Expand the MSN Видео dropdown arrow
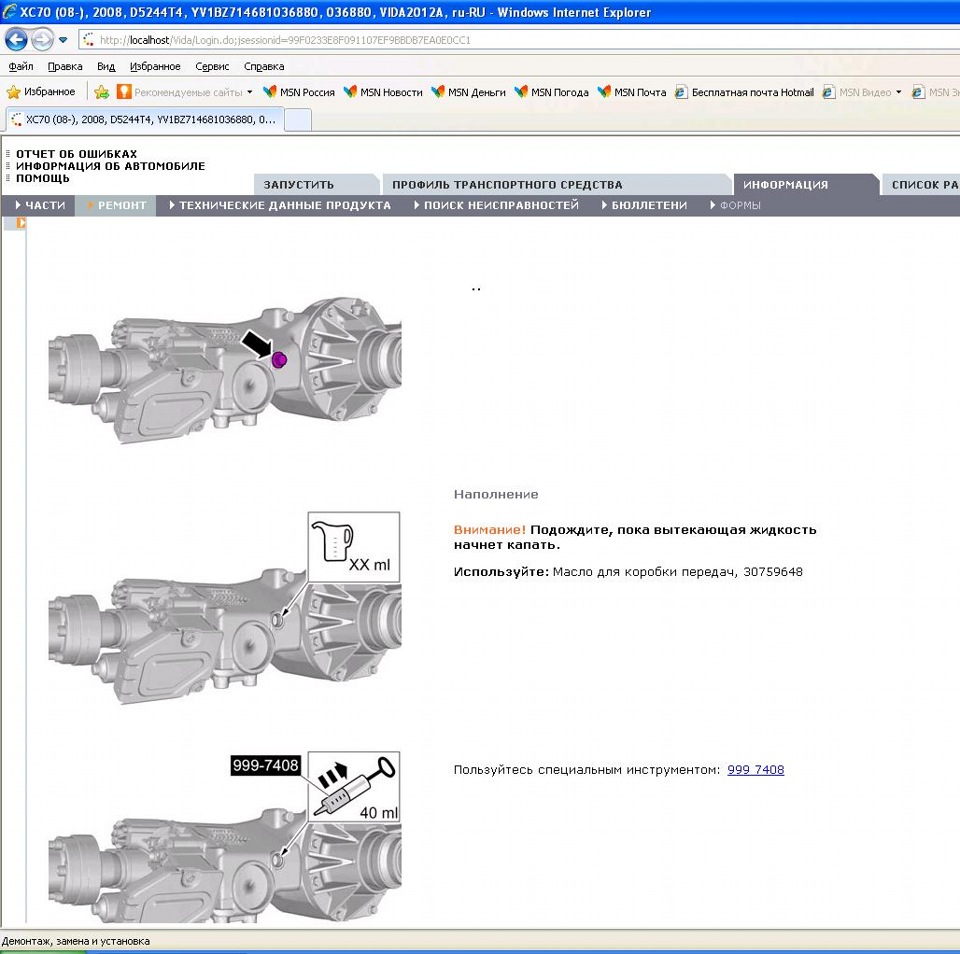The image size is (960, 954). click(x=899, y=92)
